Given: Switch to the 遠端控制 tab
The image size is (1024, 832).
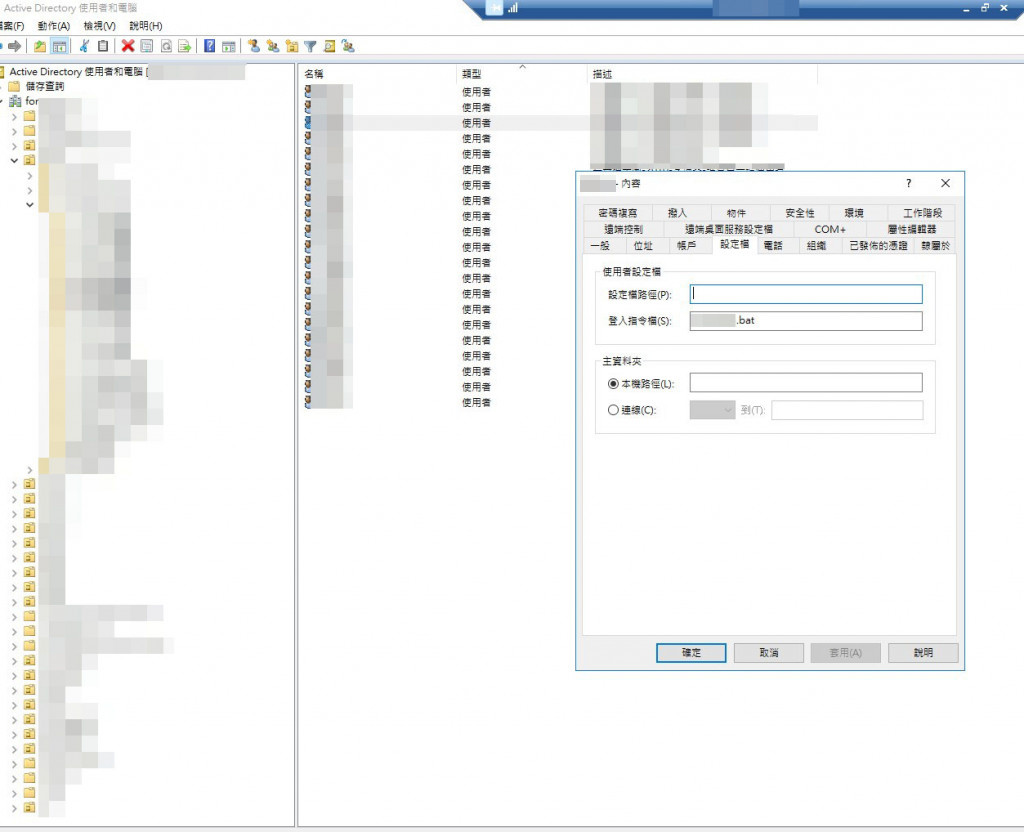Looking at the screenshot, I should pyautogui.click(x=624, y=229).
